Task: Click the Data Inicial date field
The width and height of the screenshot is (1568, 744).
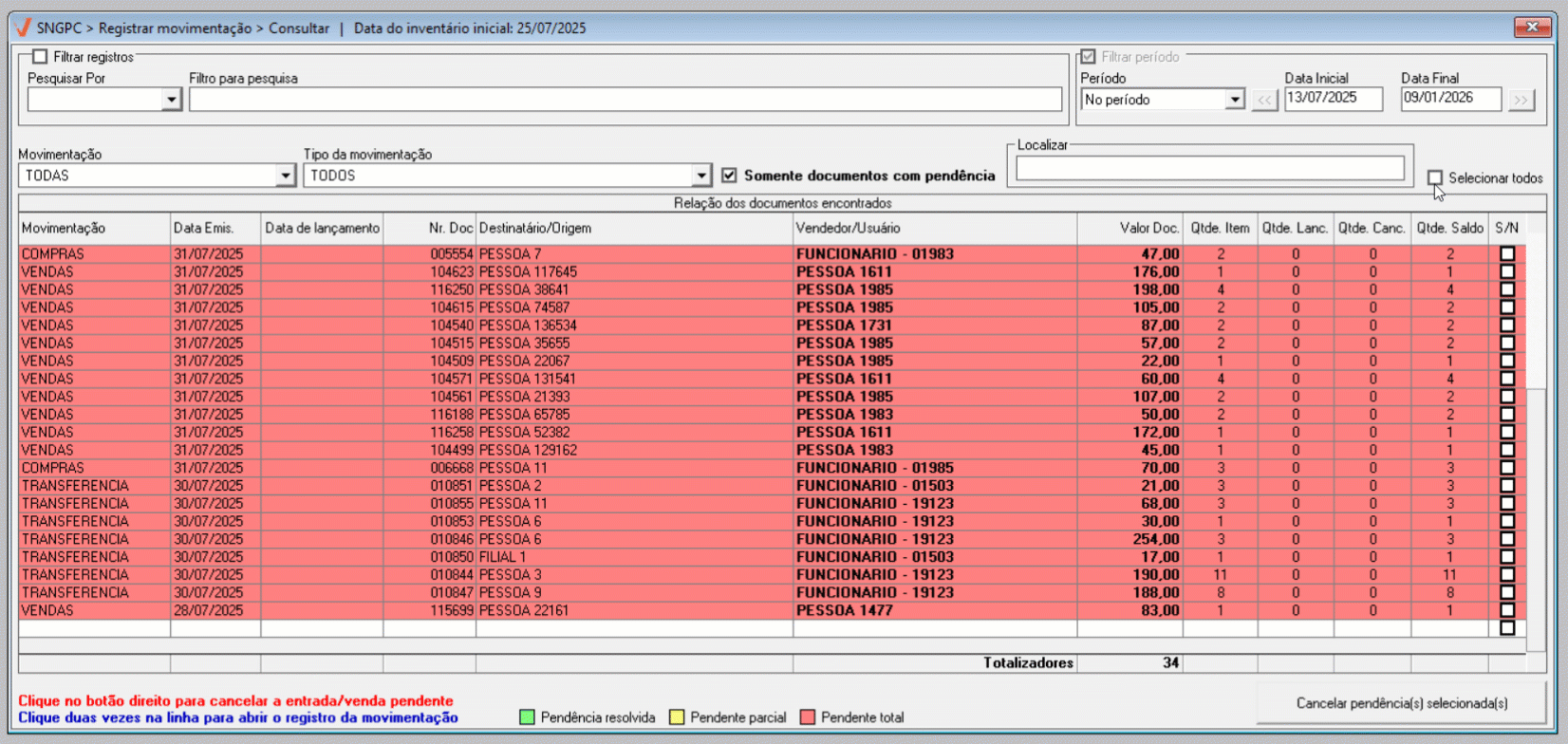Action: point(1334,99)
